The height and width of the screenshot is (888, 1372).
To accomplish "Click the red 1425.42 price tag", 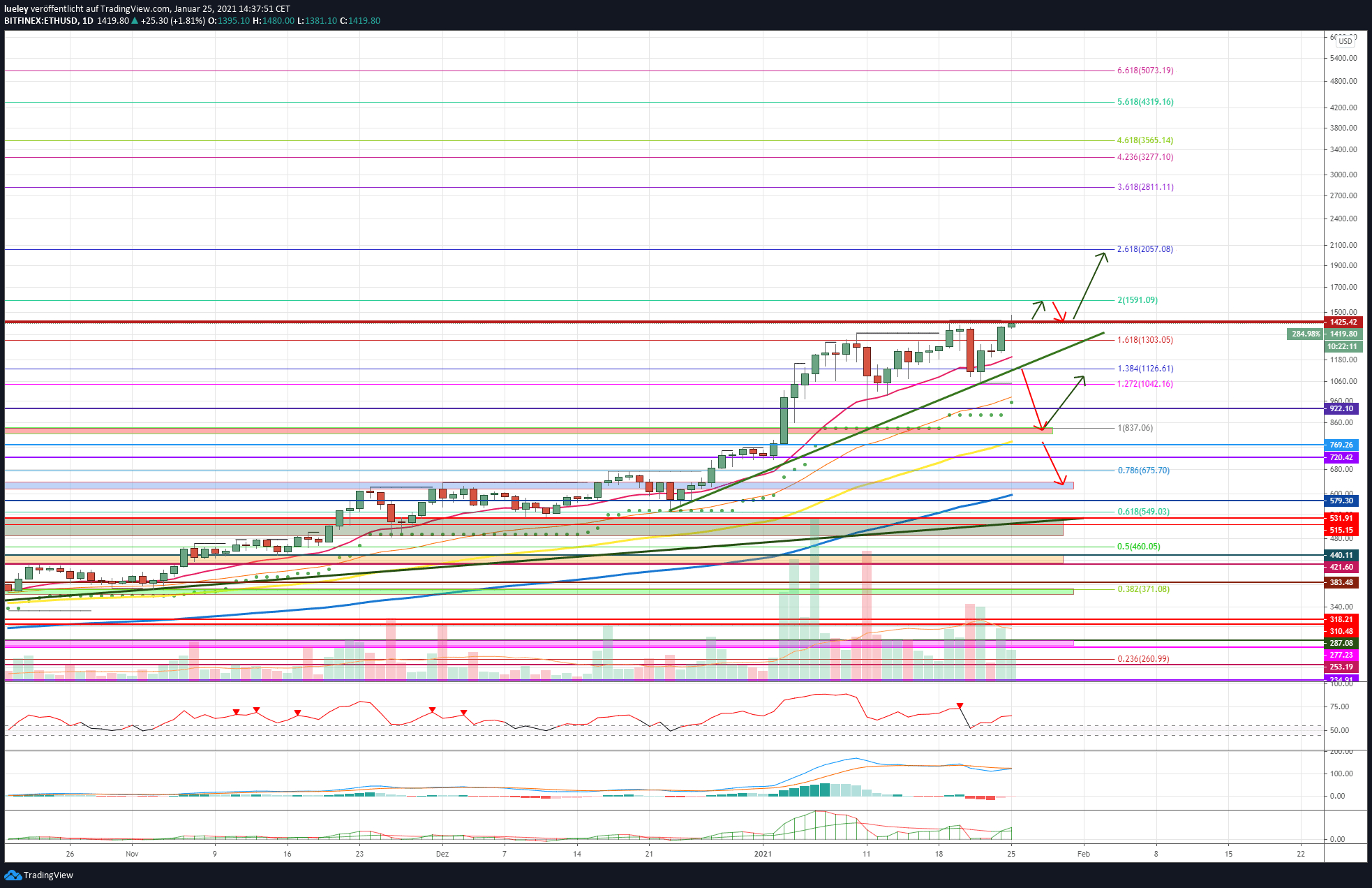I will (1343, 323).
